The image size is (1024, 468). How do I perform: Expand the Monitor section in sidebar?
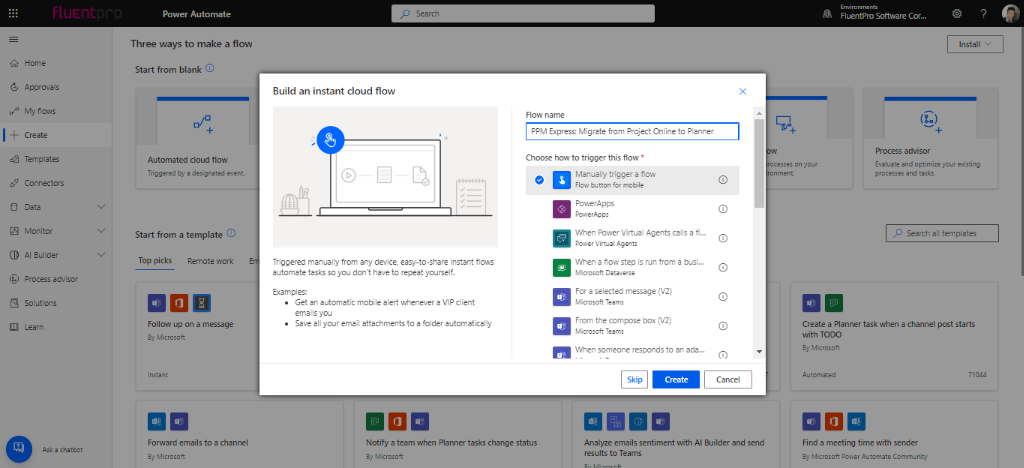[101, 231]
